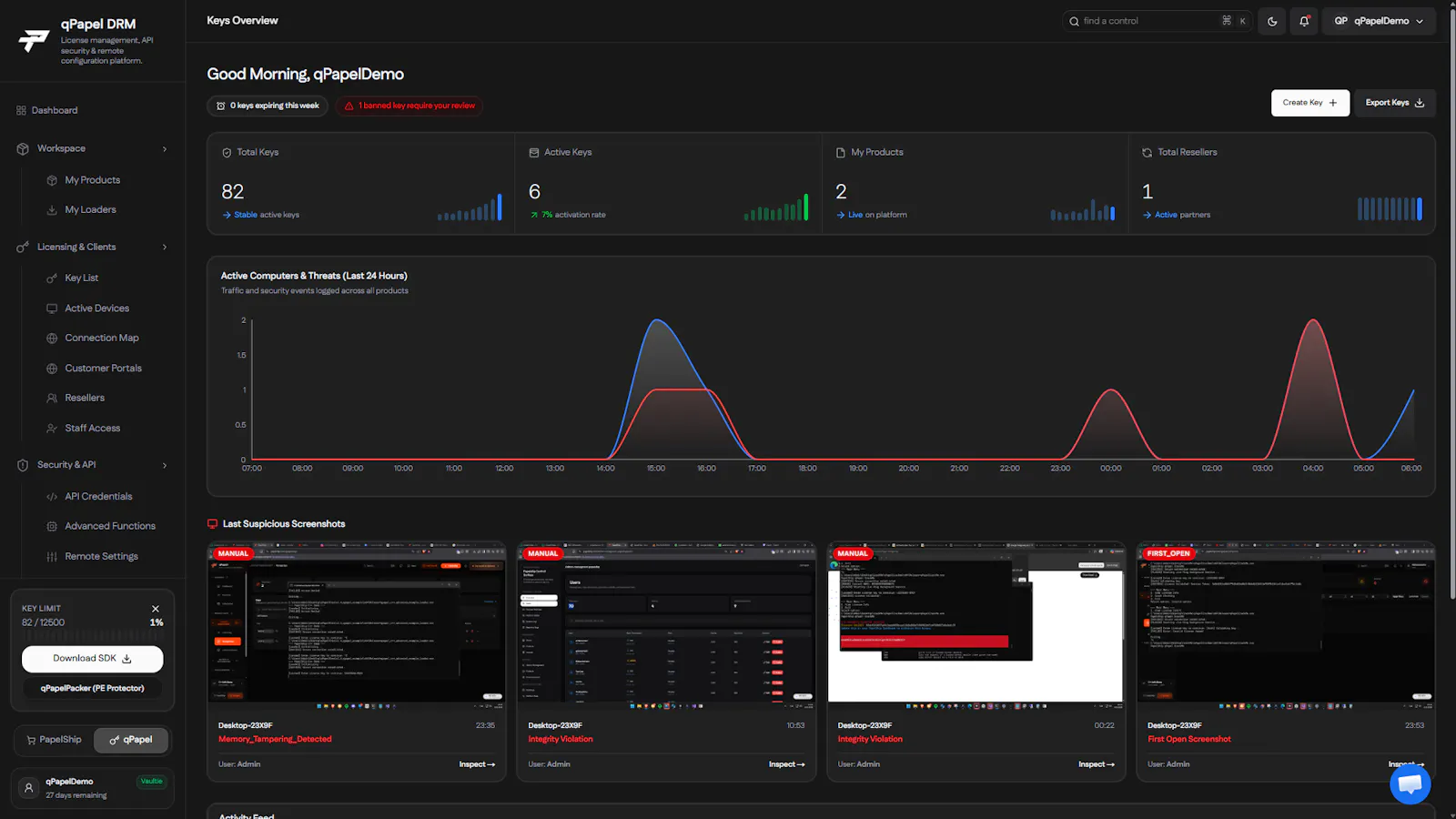Open the Memory_Tampering_Detected screenshot thumbnail
Viewport: 1456px width, 819px height.
[357, 627]
